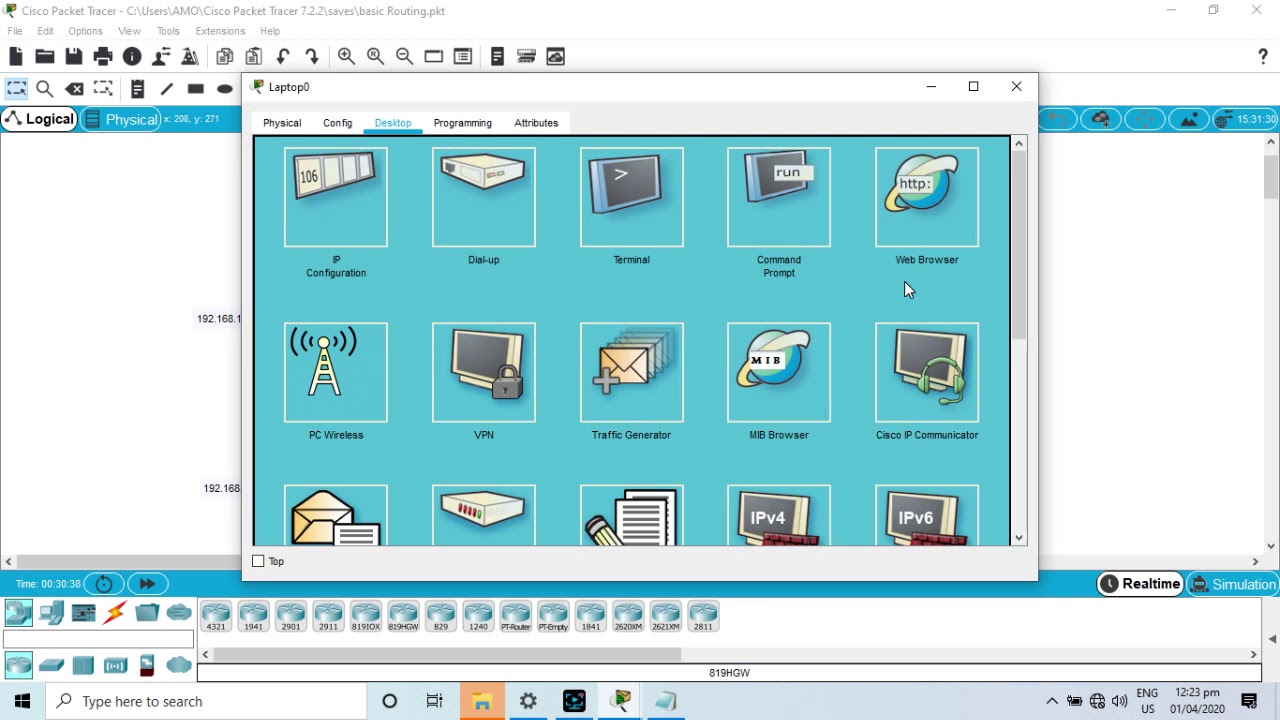
Task: Open the Extensions menu
Action: (220, 31)
